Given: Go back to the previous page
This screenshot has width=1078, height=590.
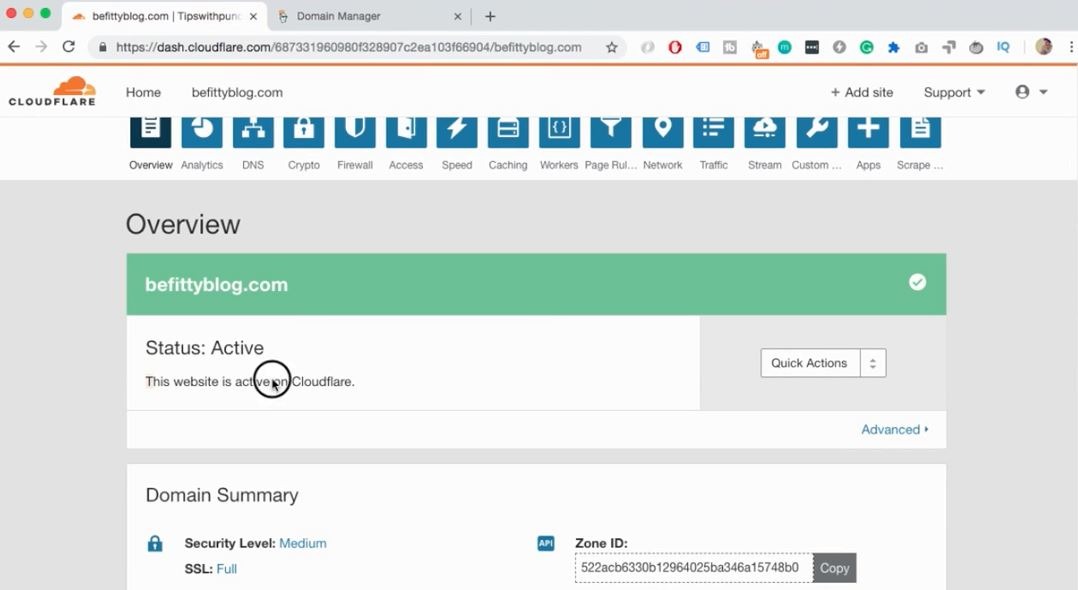Looking at the screenshot, I should point(14,47).
